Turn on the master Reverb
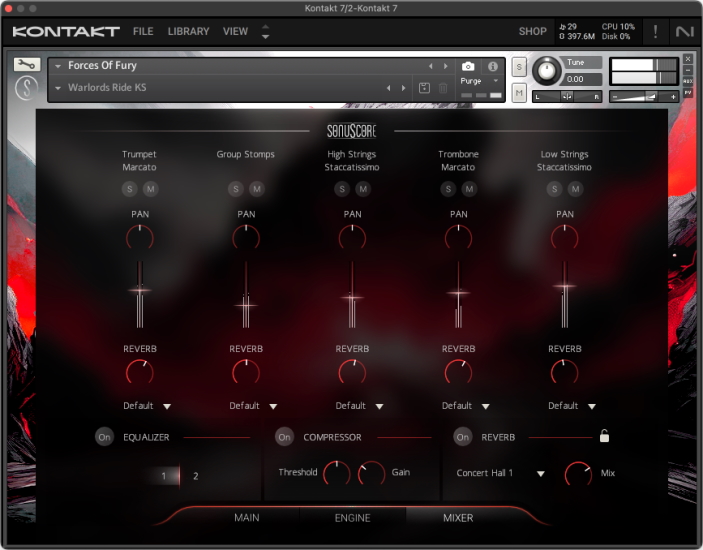The height and width of the screenshot is (550, 703). tap(463, 437)
